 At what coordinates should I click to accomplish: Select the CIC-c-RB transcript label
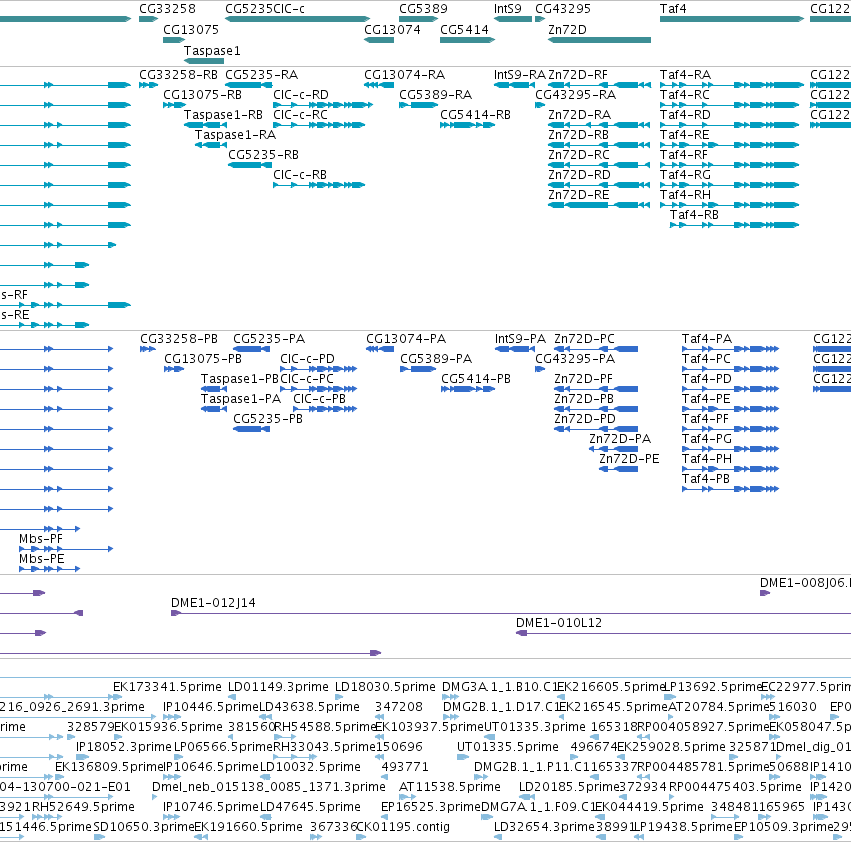(300, 175)
